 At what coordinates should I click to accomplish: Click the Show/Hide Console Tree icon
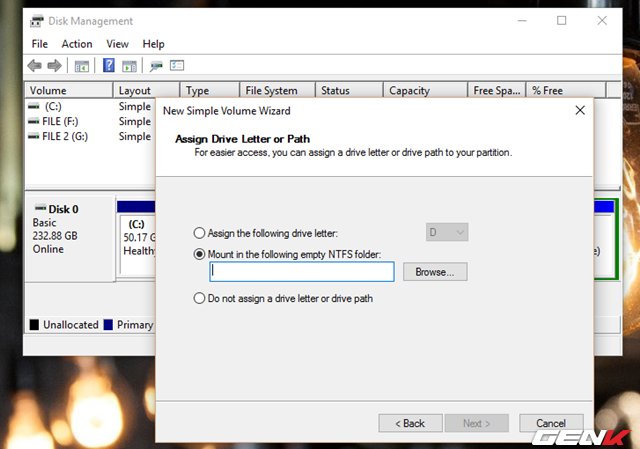click(x=82, y=66)
